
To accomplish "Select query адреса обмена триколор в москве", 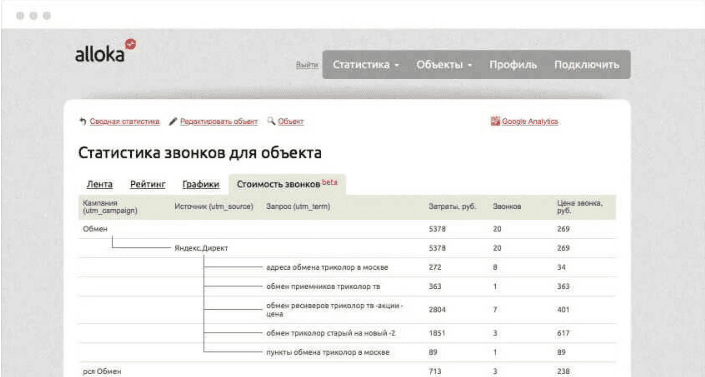I will coord(327,267).
